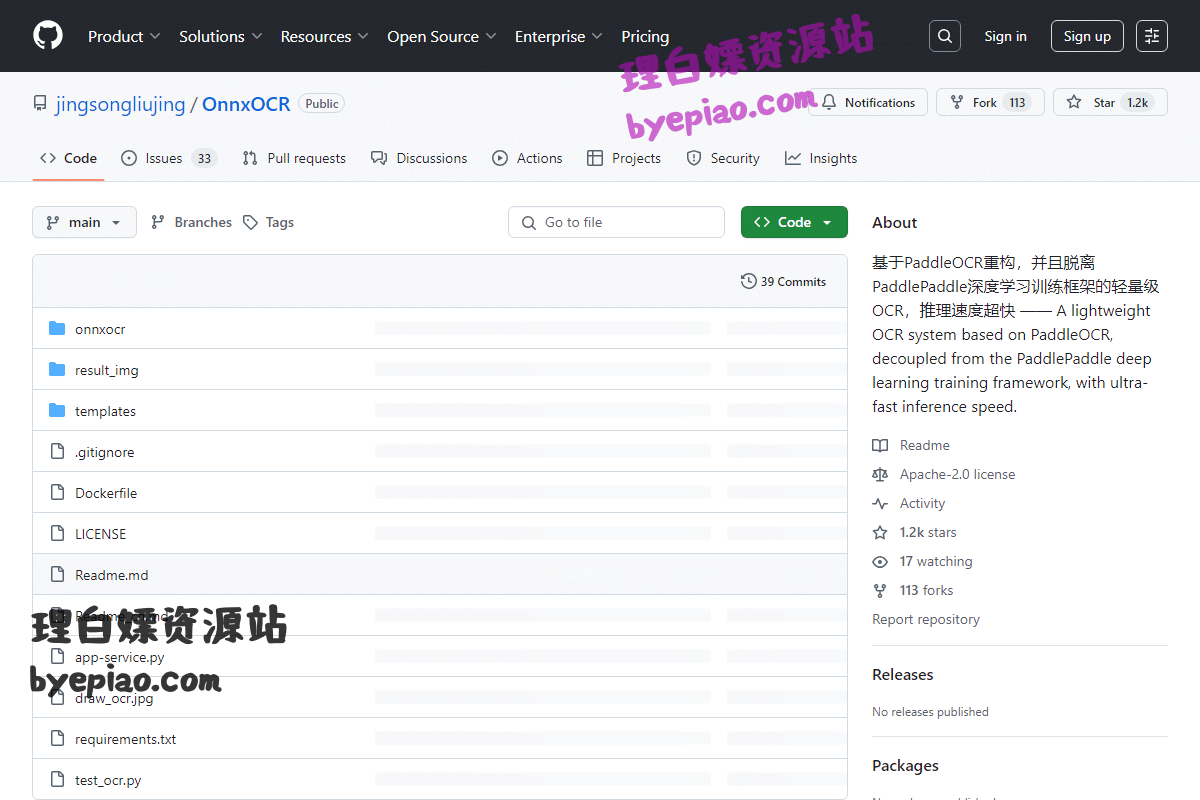Switch to the Discussions tab
Viewport: 1200px width, 800px height.
pyautogui.click(x=419, y=158)
